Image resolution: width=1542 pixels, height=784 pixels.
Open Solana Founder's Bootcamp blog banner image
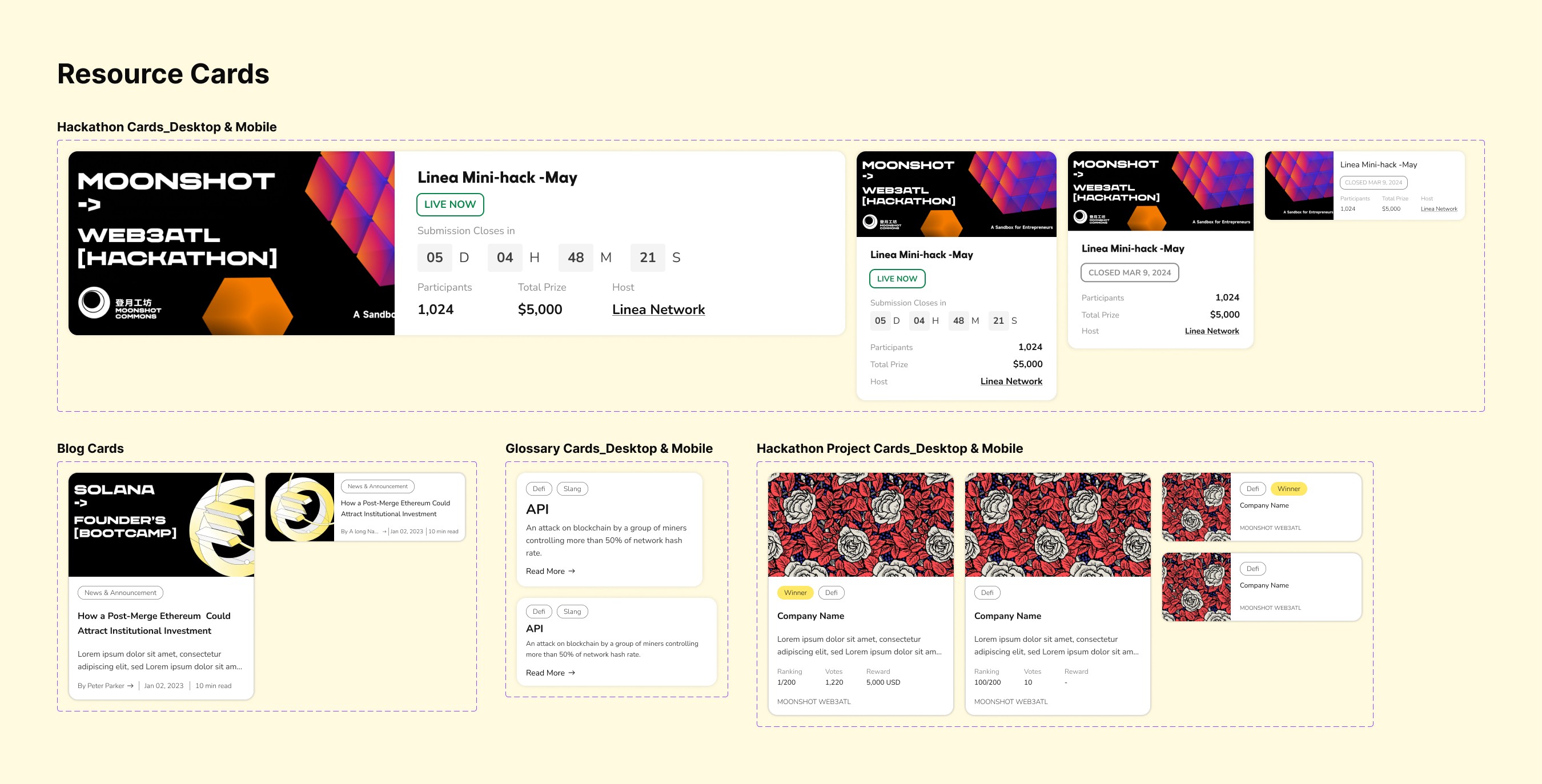tap(161, 524)
